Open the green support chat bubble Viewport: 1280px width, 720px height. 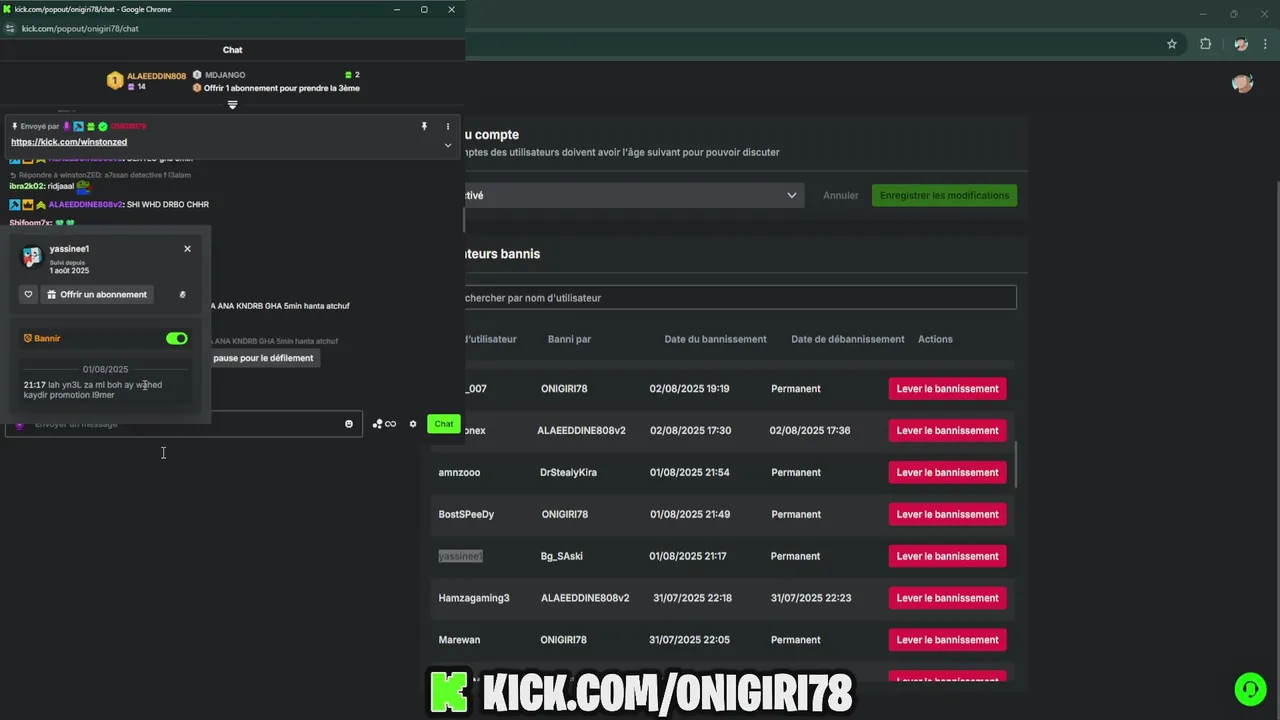coord(1249,689)
